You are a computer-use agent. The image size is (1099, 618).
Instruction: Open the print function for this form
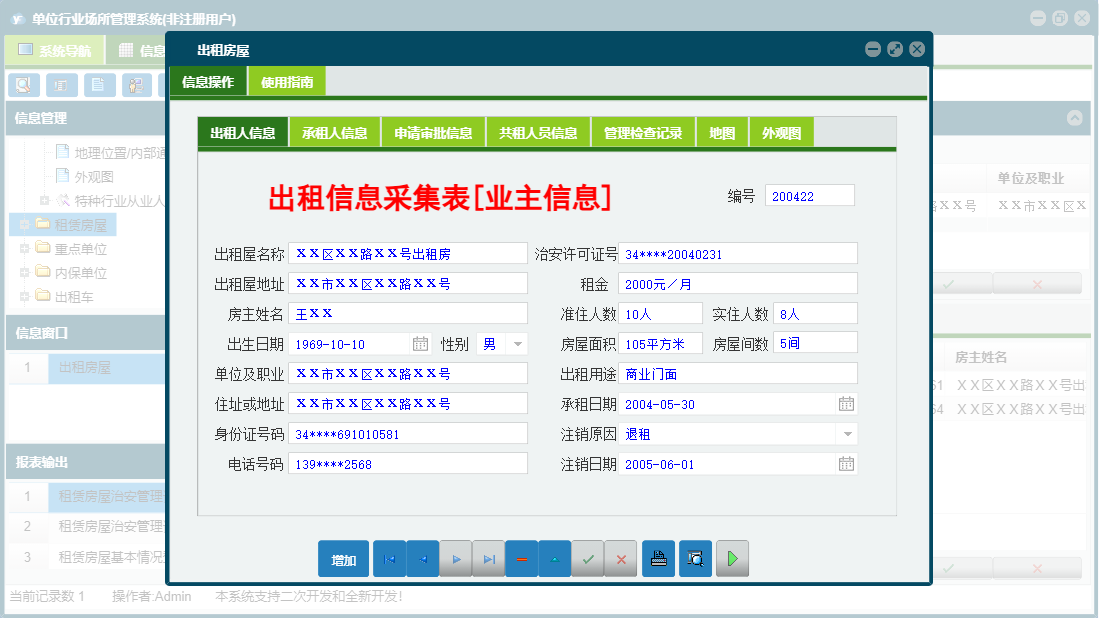658,558
